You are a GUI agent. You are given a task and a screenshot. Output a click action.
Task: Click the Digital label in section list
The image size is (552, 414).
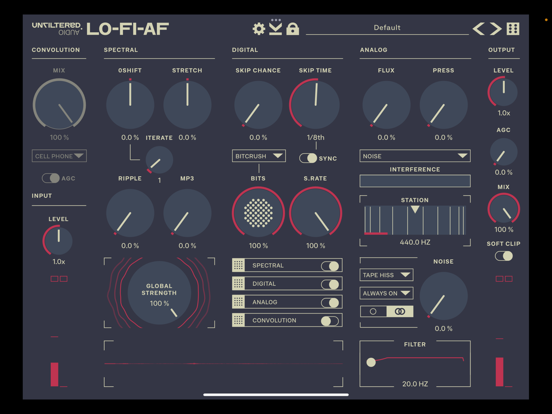point(264,284)
